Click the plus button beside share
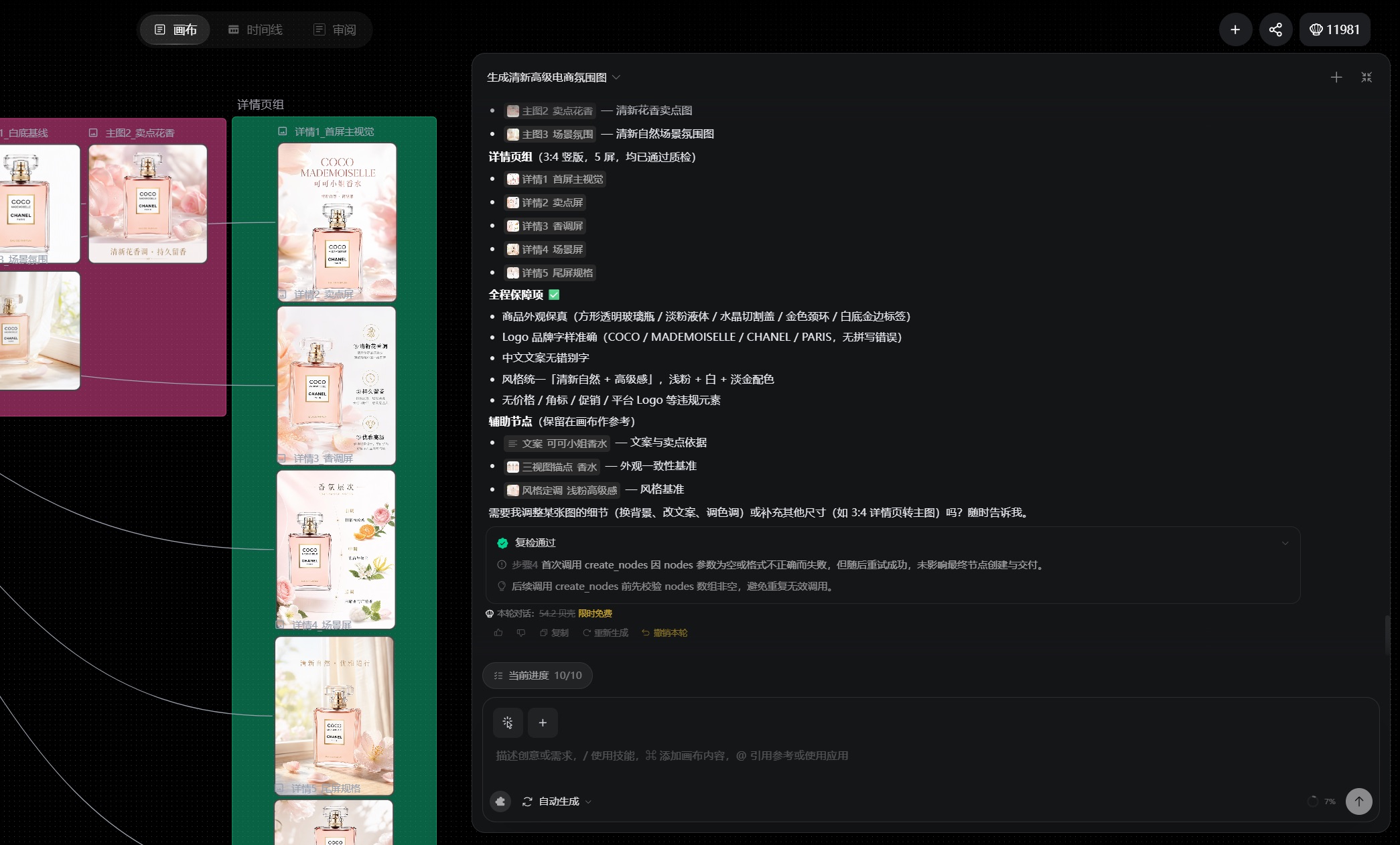 tap(1235, 29)
